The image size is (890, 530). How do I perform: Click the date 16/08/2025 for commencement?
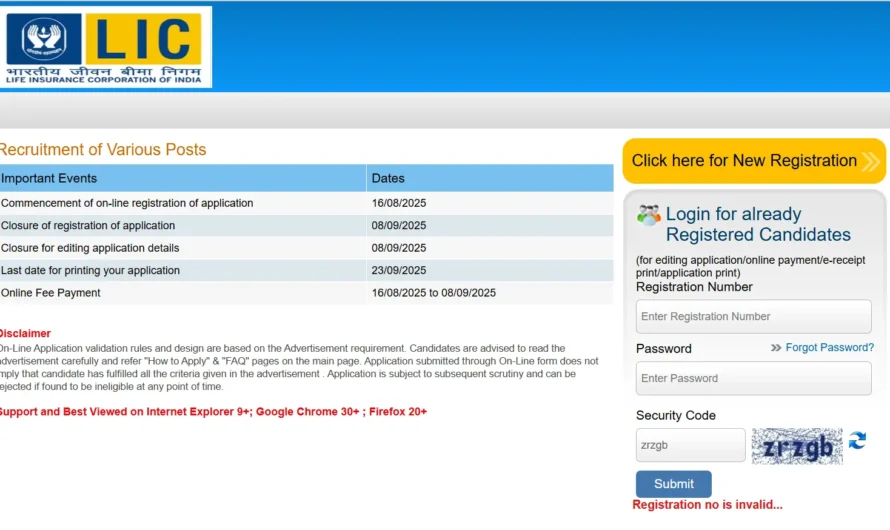[398, 203]
